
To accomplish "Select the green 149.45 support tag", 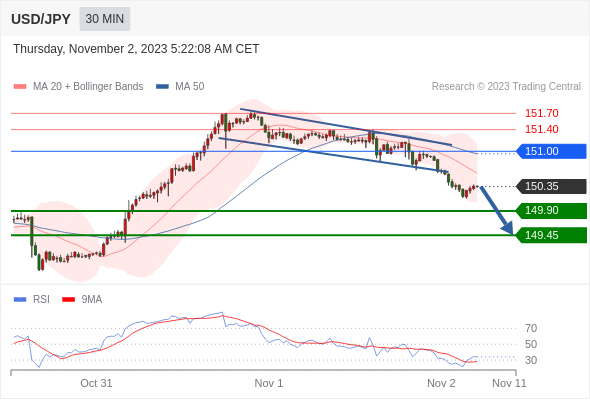I will (551, 235).
